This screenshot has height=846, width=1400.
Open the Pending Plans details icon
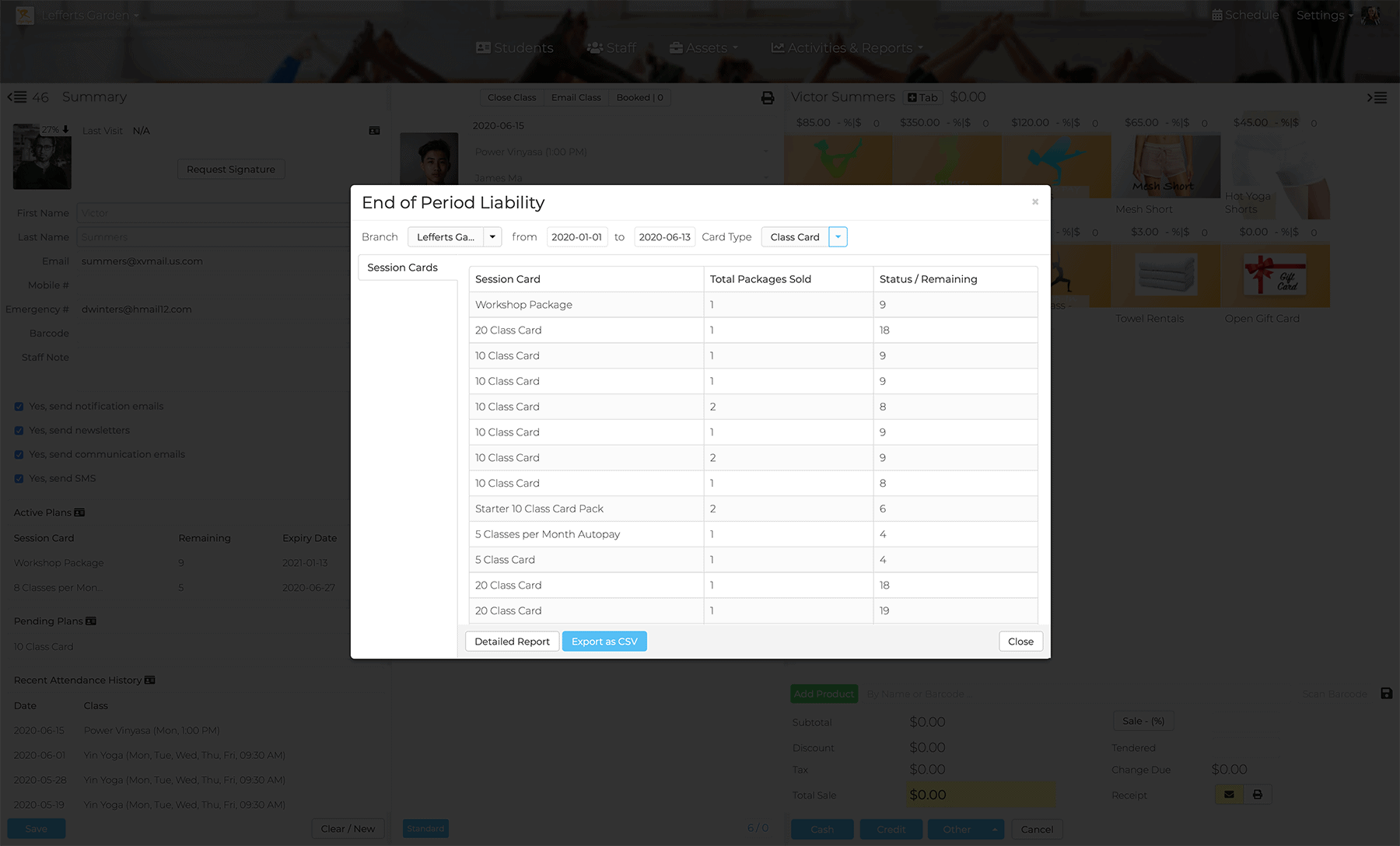pyautogui.click(x=91, y=621)
